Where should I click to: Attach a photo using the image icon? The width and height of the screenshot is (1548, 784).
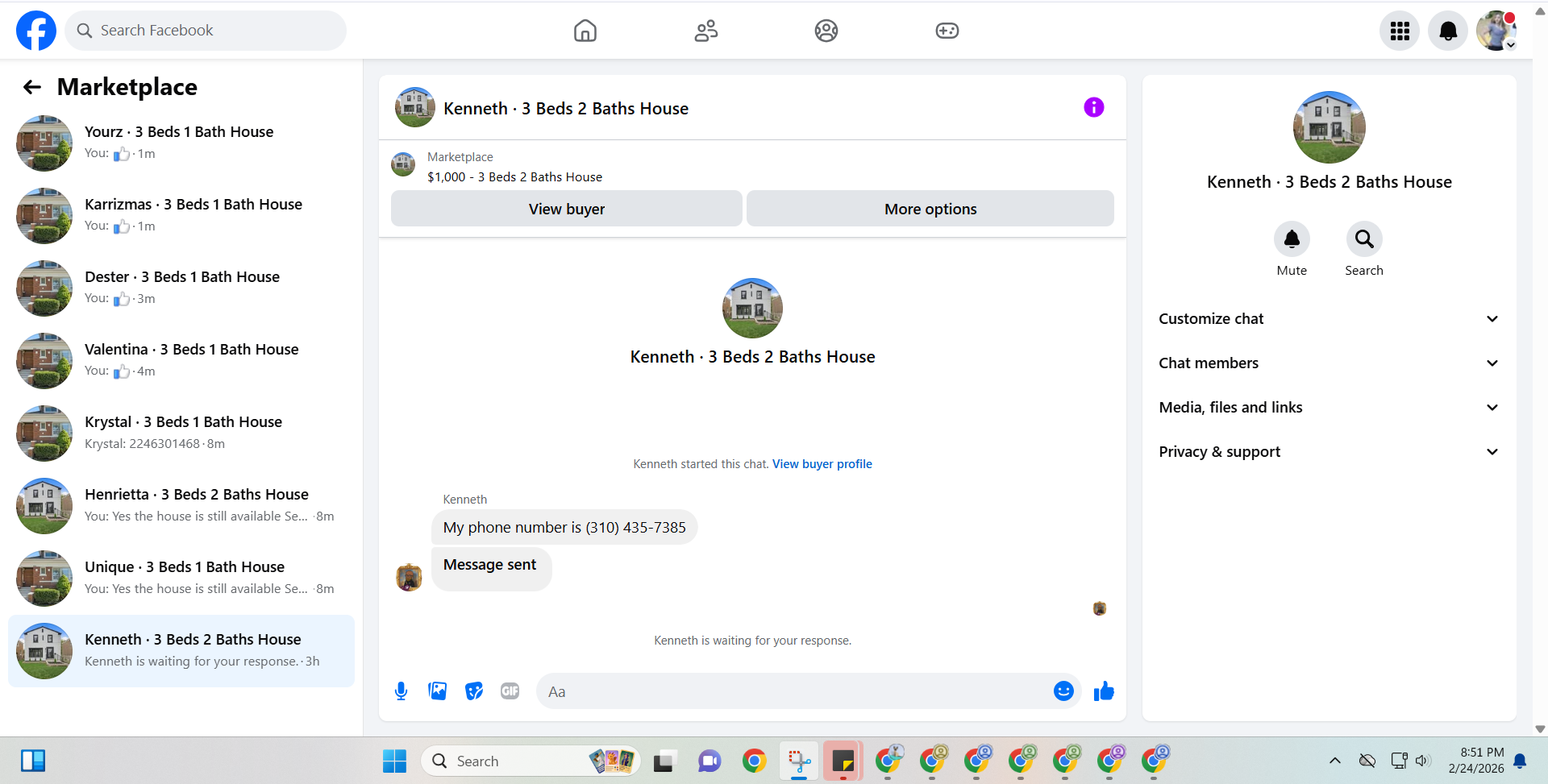coord(438,691)
